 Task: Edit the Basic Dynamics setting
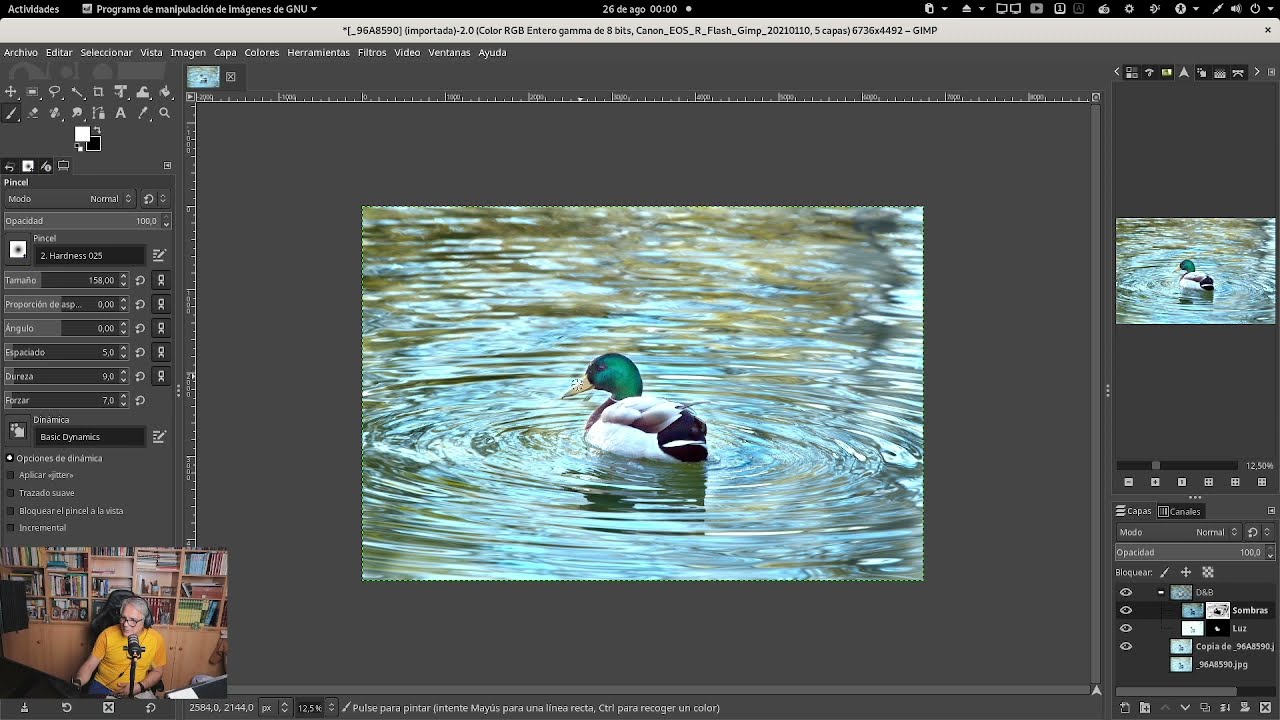pyautogui.click(x=159, y=437)
